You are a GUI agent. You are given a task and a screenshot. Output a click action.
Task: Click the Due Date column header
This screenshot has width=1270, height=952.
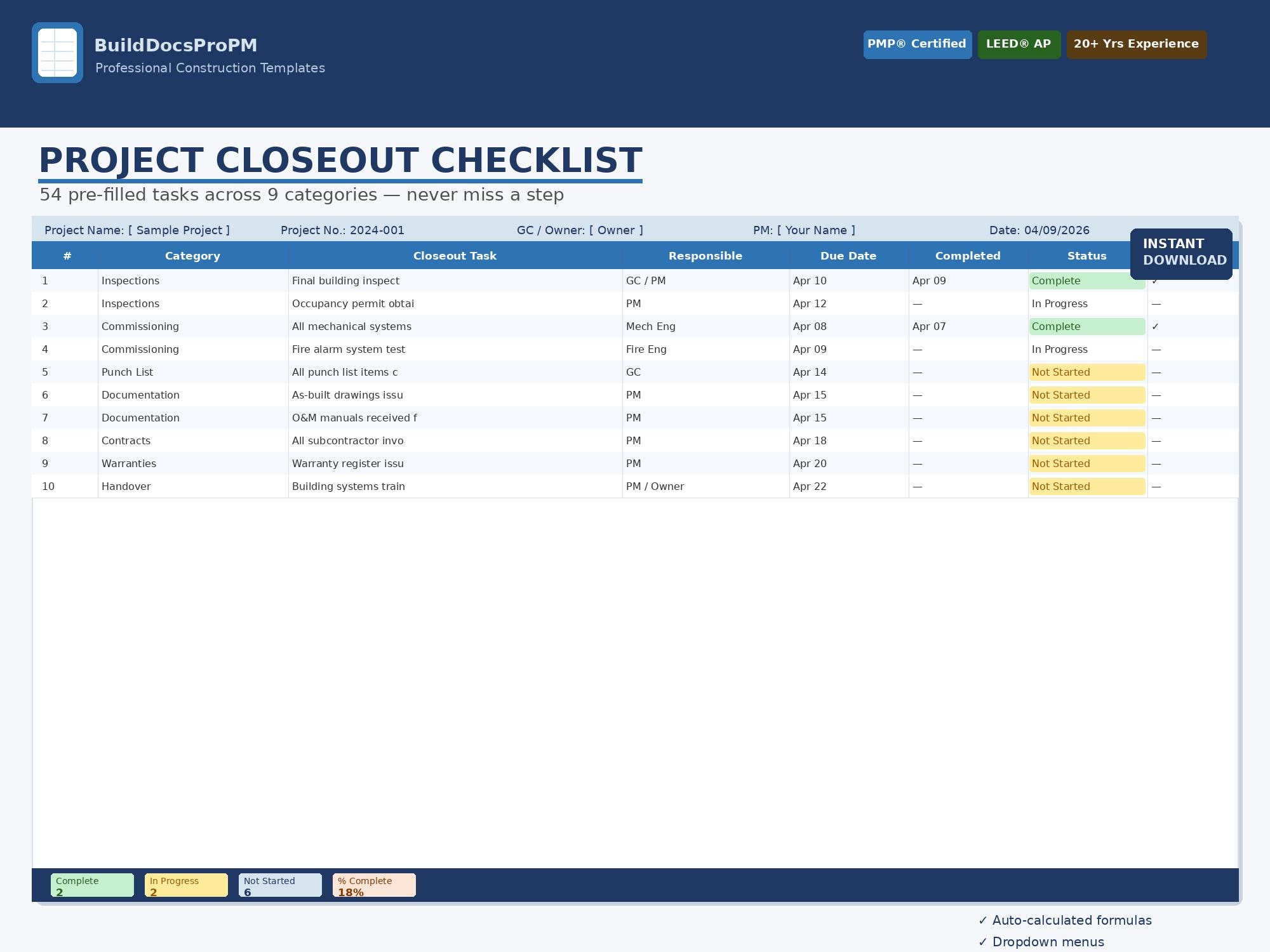click(x=848, y=256)
